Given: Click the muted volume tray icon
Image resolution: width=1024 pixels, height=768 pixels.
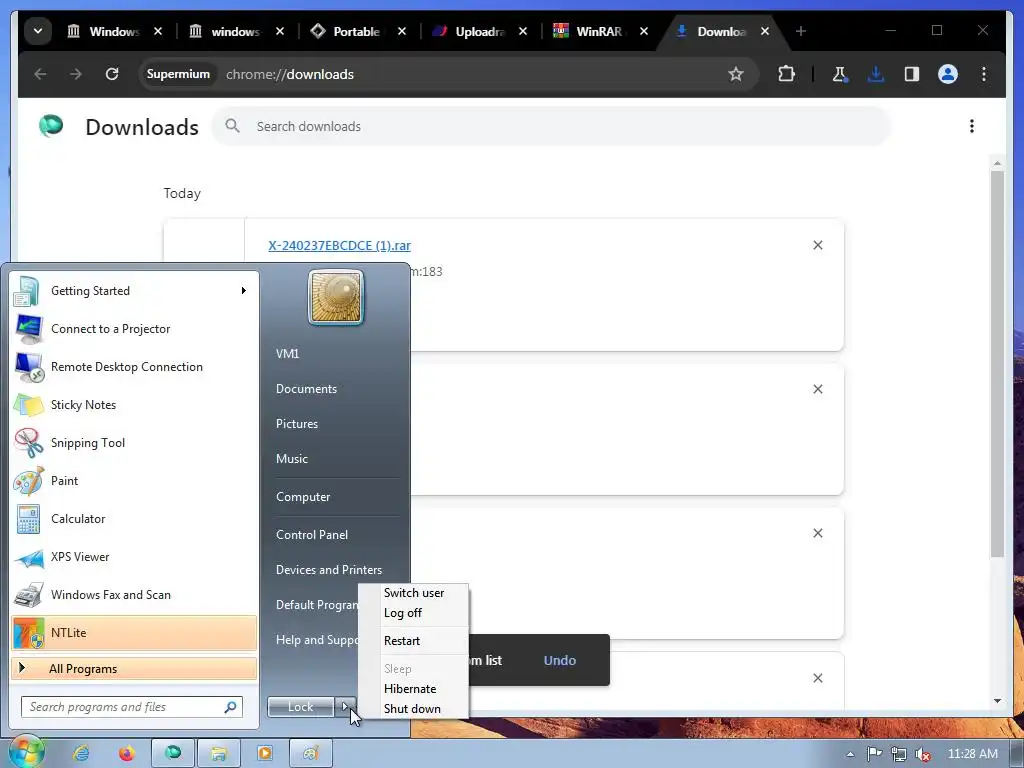Looking at the screenshot, I should click(x=923, y=754).
